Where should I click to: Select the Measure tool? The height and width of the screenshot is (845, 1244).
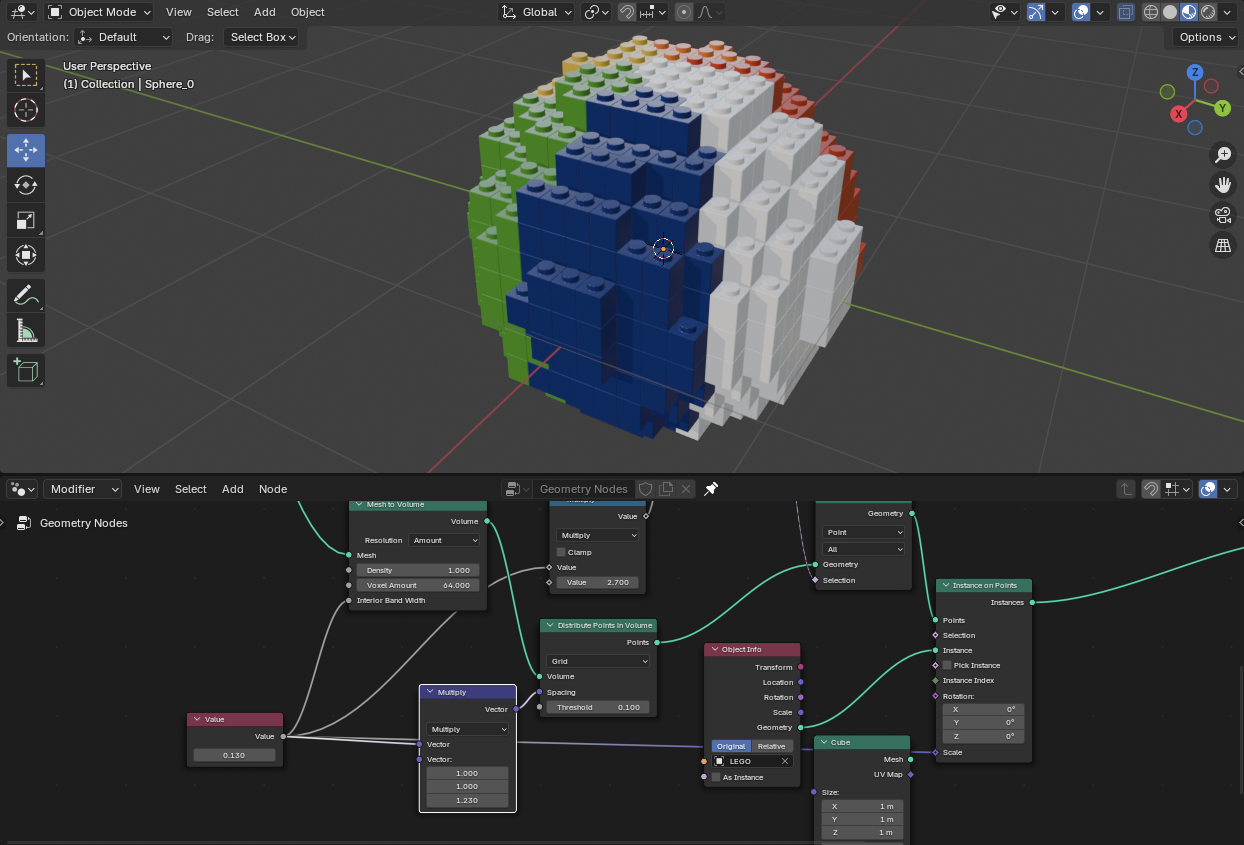[26, 330]
